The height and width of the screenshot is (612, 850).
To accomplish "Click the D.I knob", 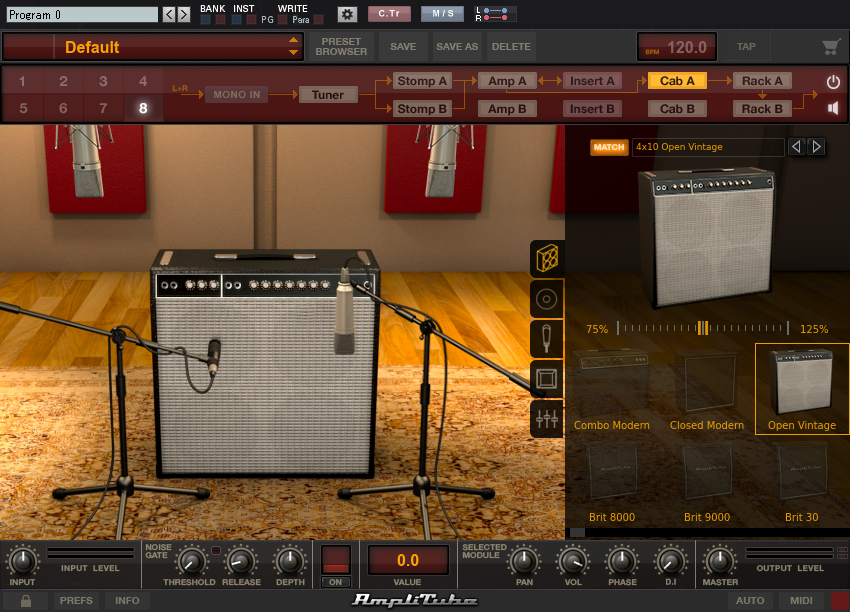I will pos(671,561).
